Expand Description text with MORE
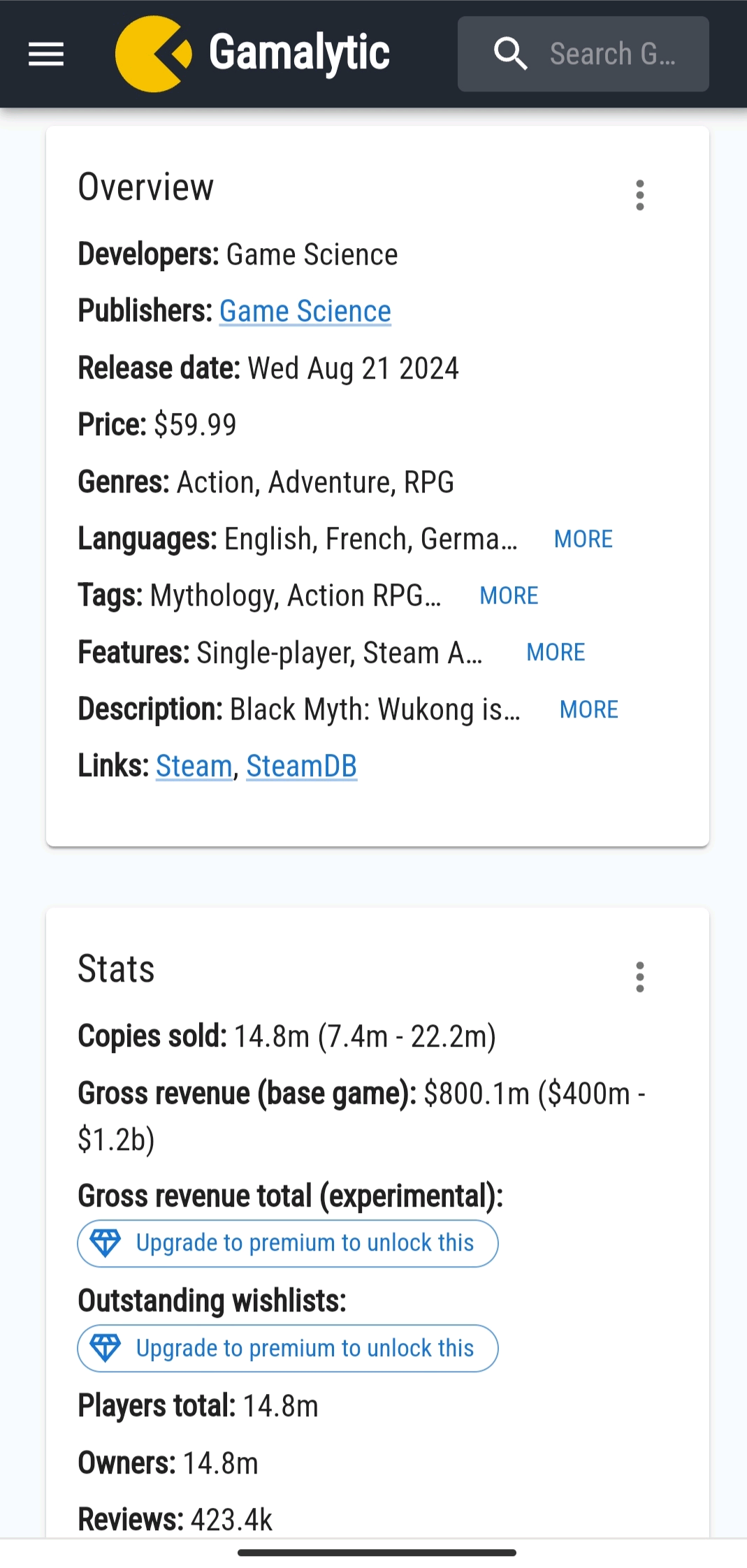 pos(588,709)
